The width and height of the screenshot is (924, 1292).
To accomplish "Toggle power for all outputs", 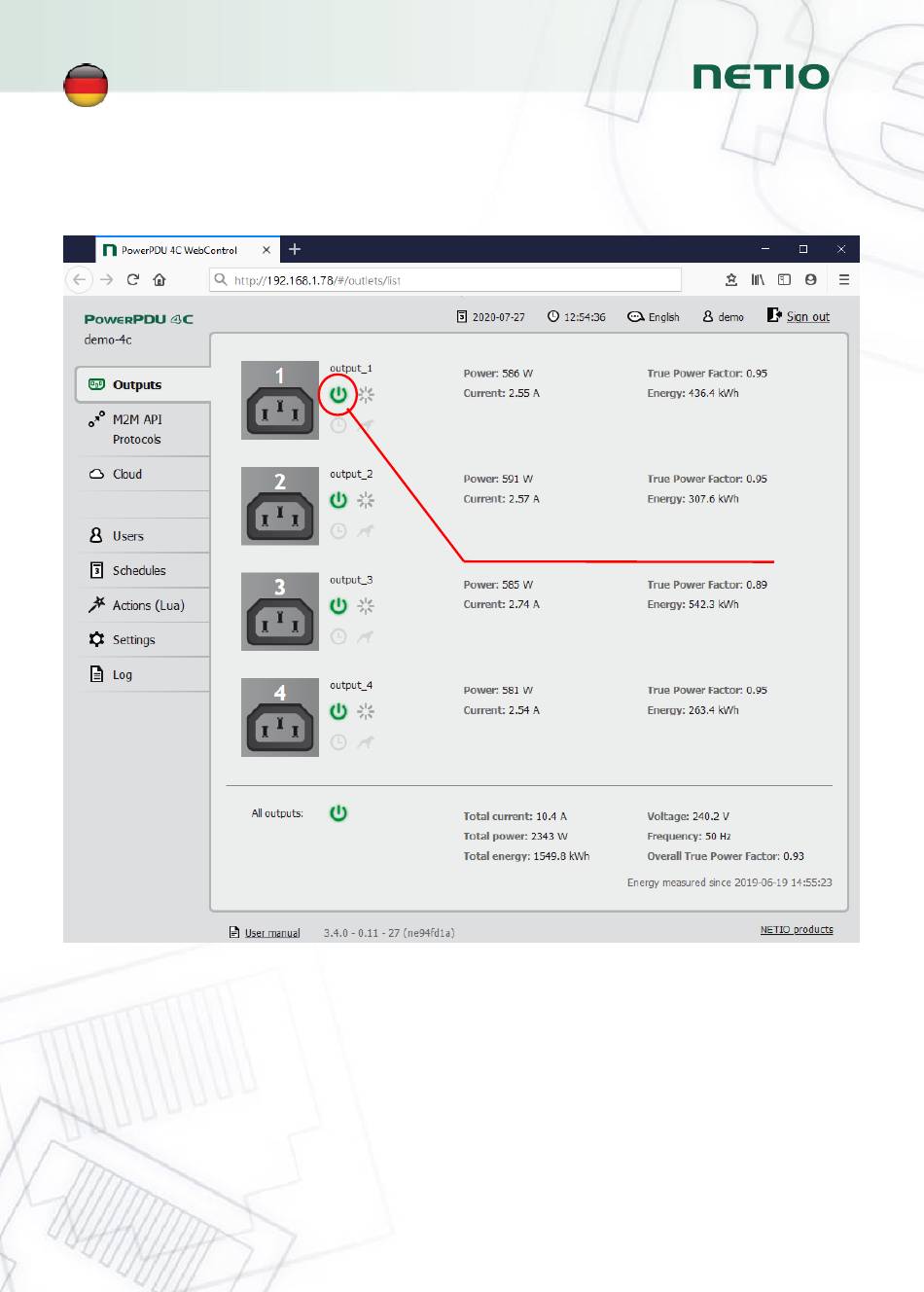I will pyautogui.click(x=338, y=813).
